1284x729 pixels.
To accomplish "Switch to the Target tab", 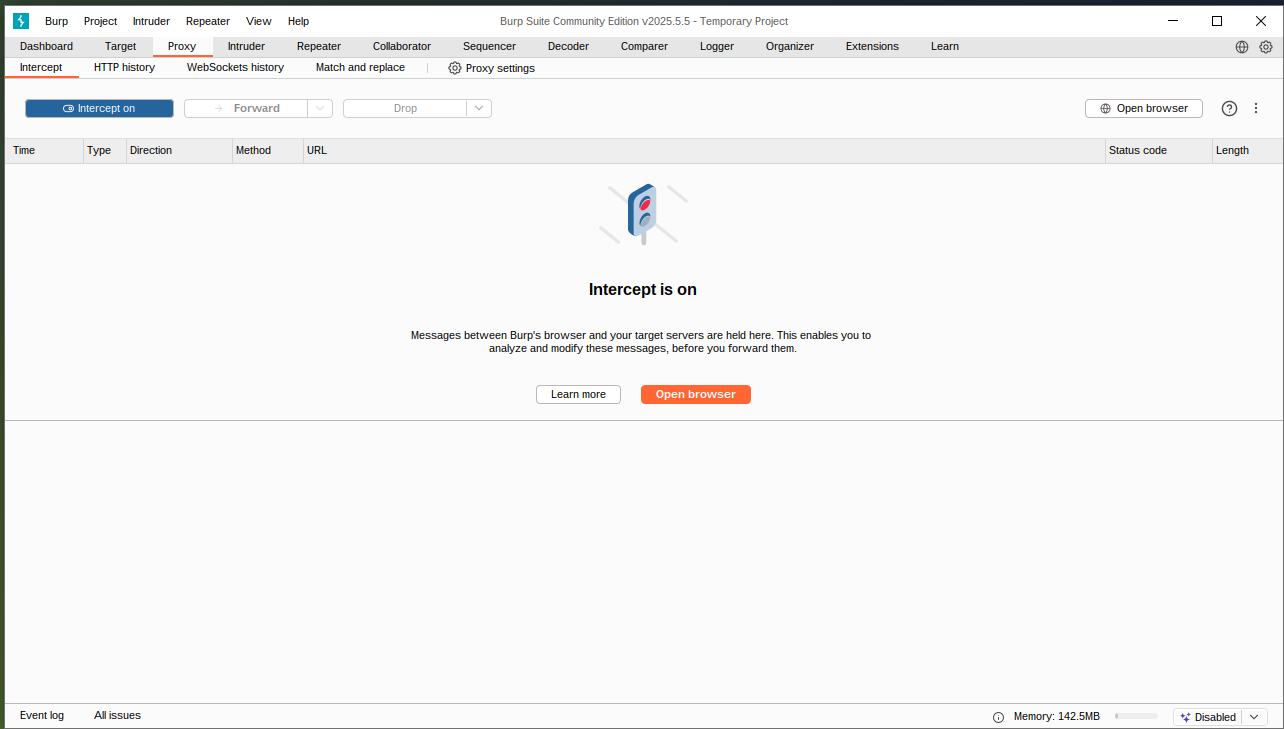I will point(120,47).
